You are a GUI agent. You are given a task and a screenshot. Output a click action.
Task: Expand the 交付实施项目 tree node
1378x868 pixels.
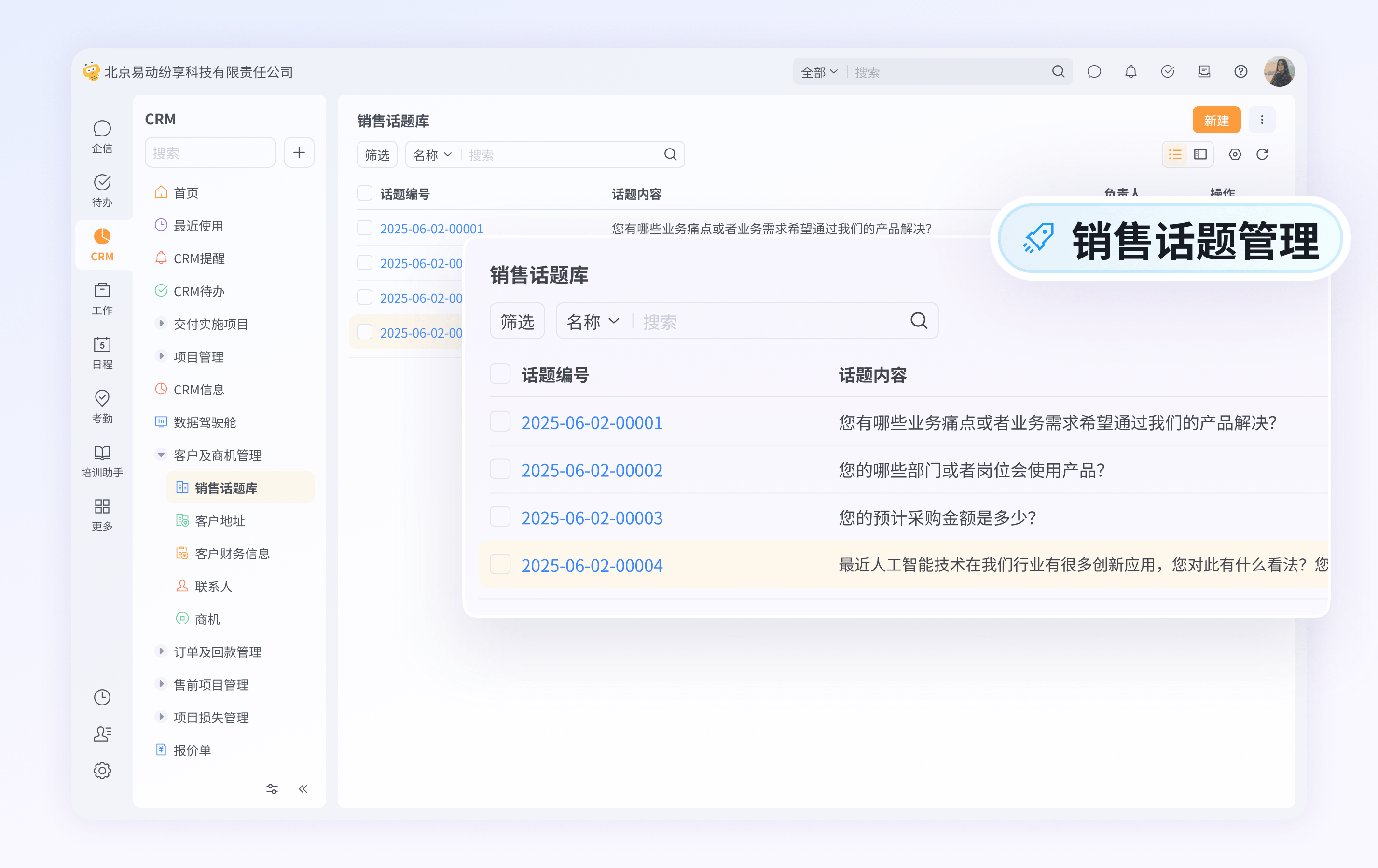[161, 324]
